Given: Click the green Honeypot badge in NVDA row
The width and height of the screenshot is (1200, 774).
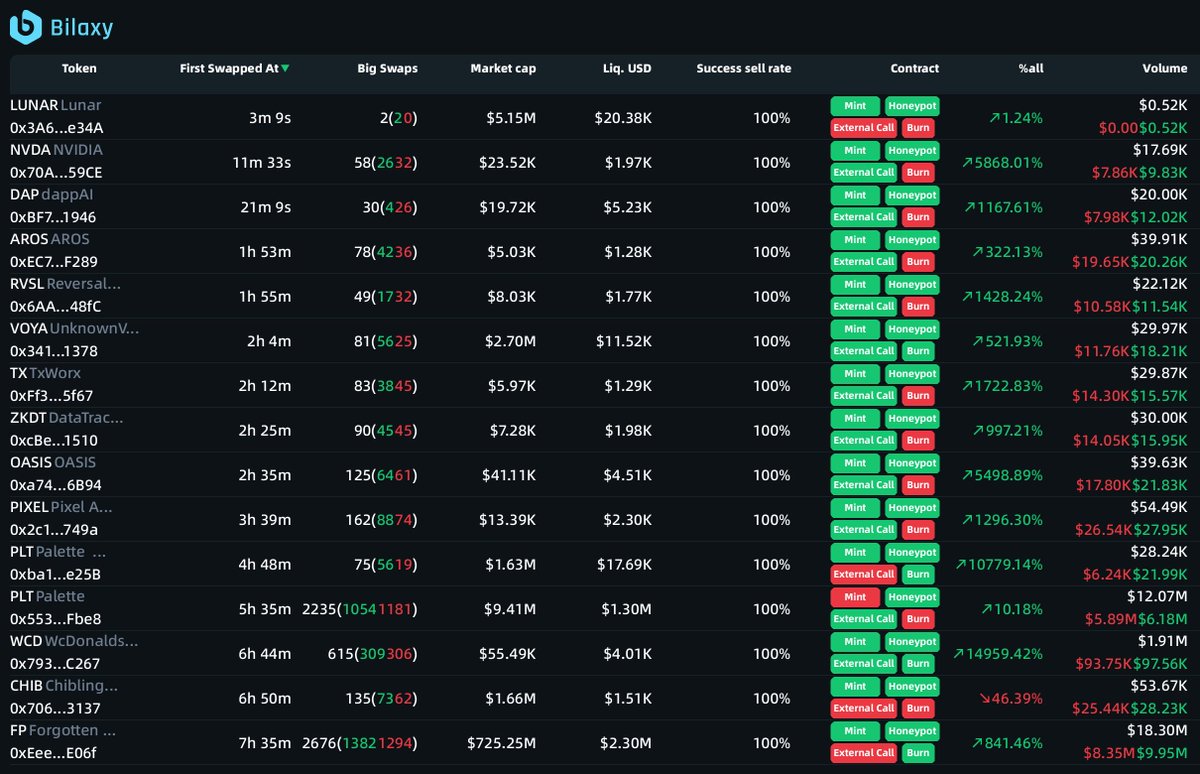Looking at the screenshot, I should tap(912, 150).
